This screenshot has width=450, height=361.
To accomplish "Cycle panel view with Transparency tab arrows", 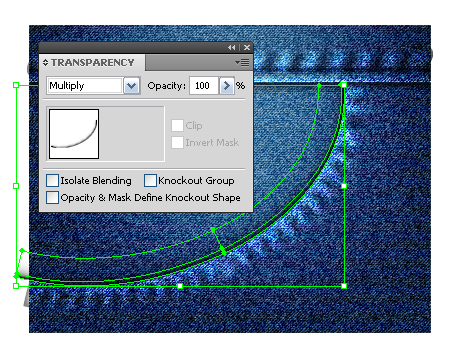I will click(46, 62).
